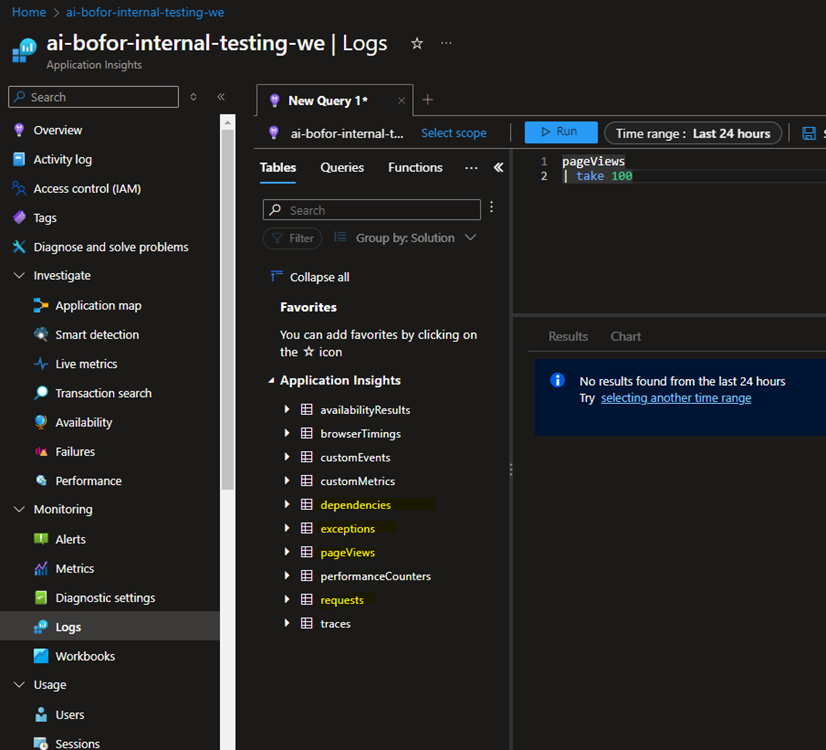Expand sidebar items with up-down arrows

[193, 97]
